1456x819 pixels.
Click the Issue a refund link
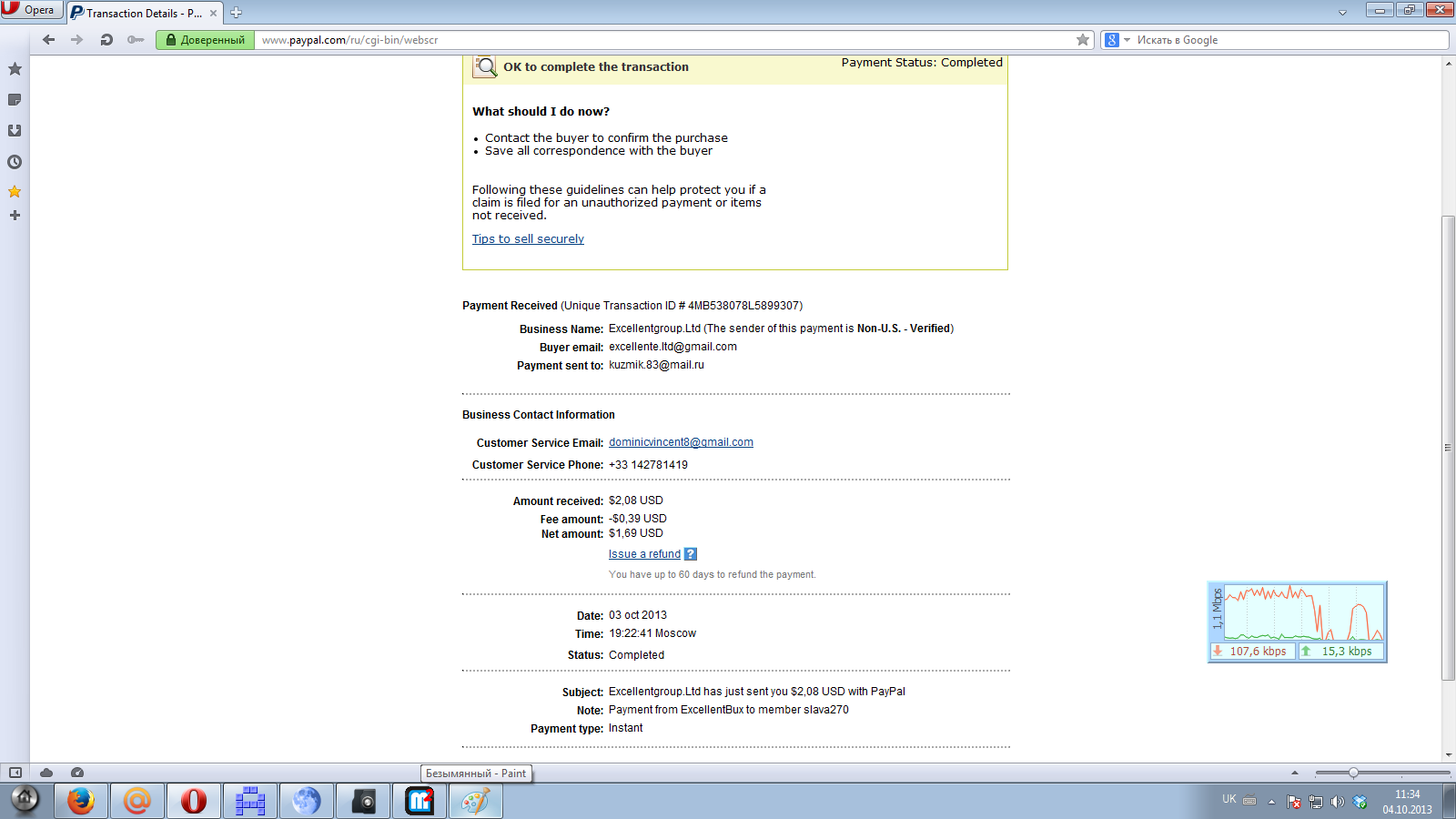(x=644, y=554)
